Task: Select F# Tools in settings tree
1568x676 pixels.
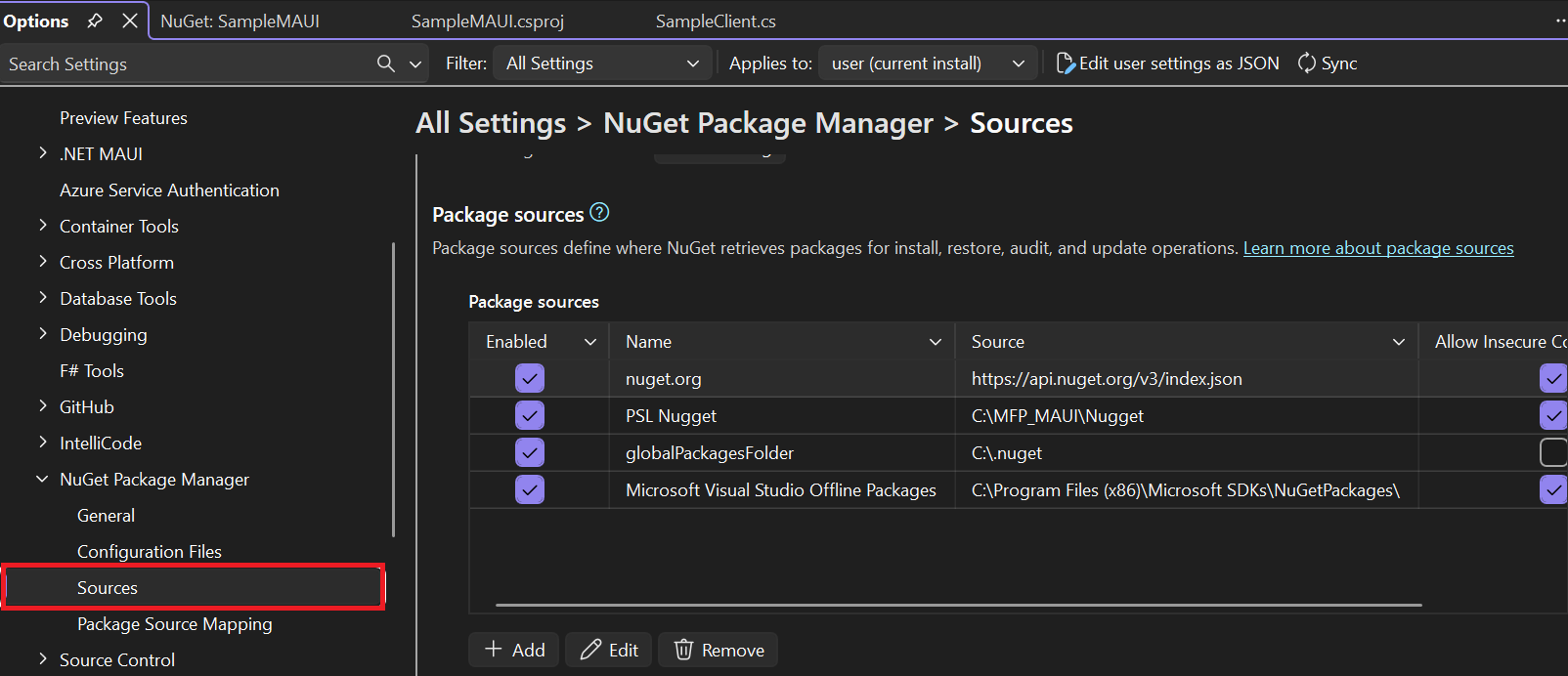Action: click(92, 371)
